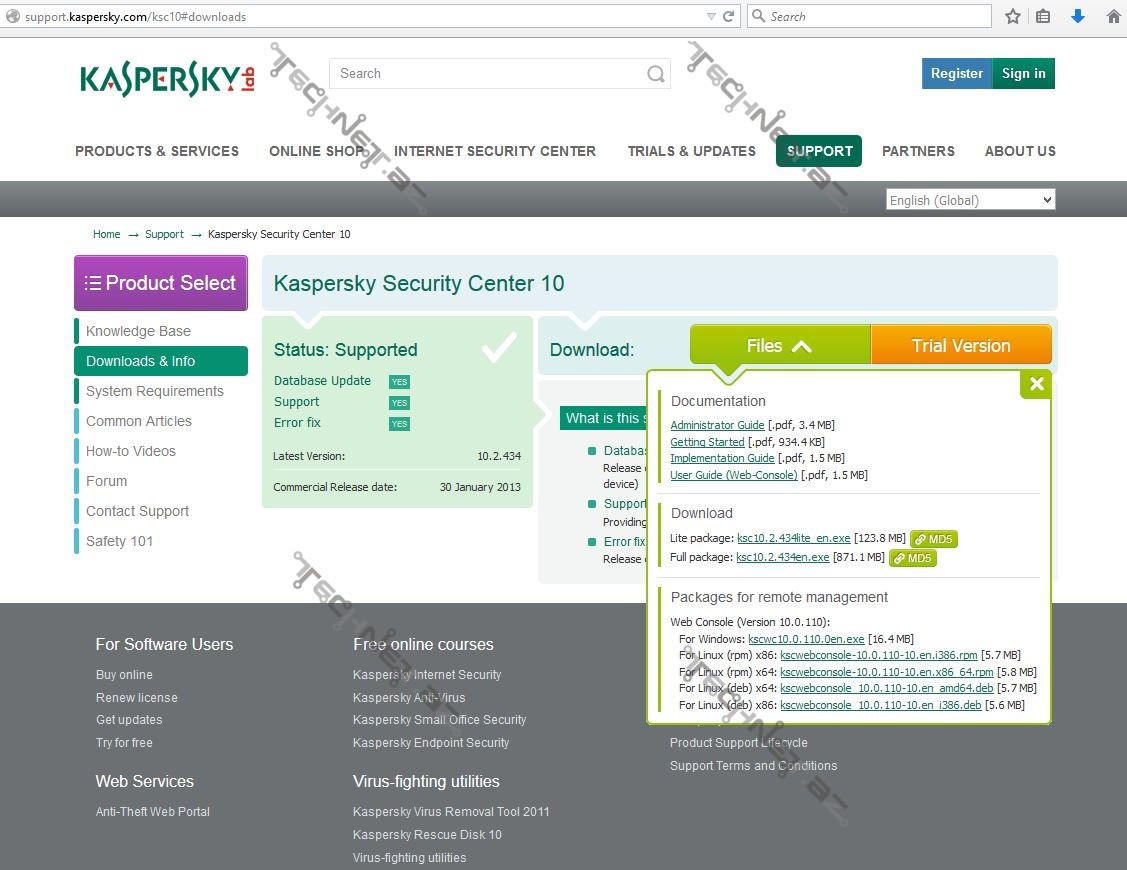Image resolution: width=1127 pixels, height=870 pixels.
Task: Download ksc10.2.434en.exe full package
Action: (x=782, y=558)
